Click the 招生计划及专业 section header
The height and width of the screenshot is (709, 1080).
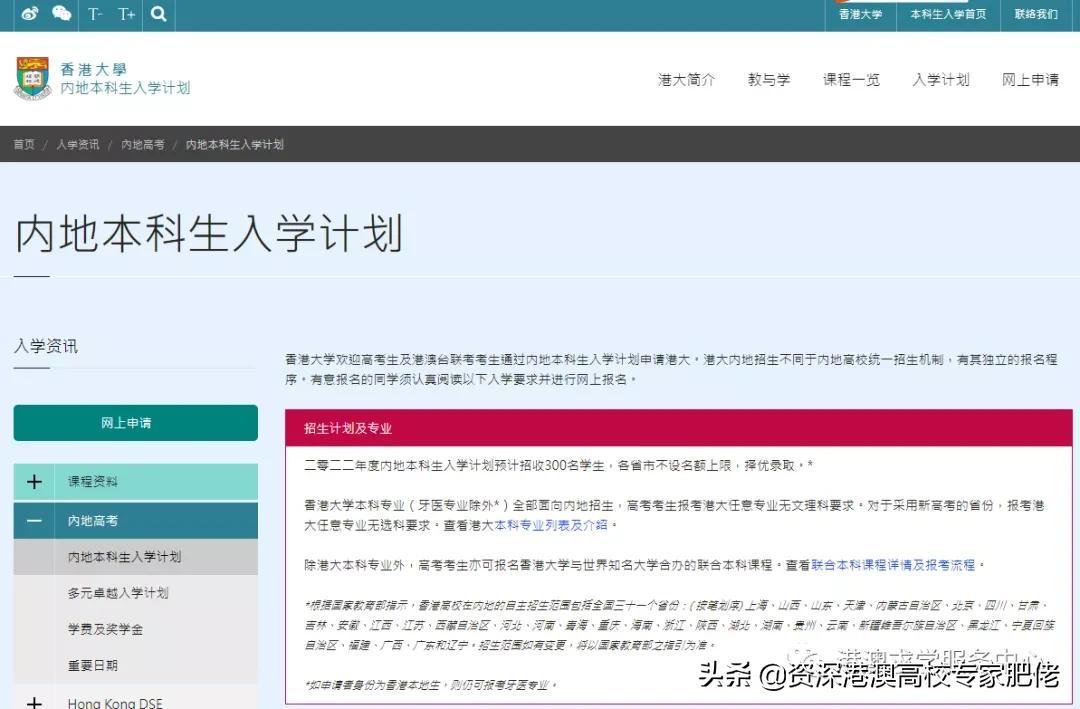click(678, 428)
